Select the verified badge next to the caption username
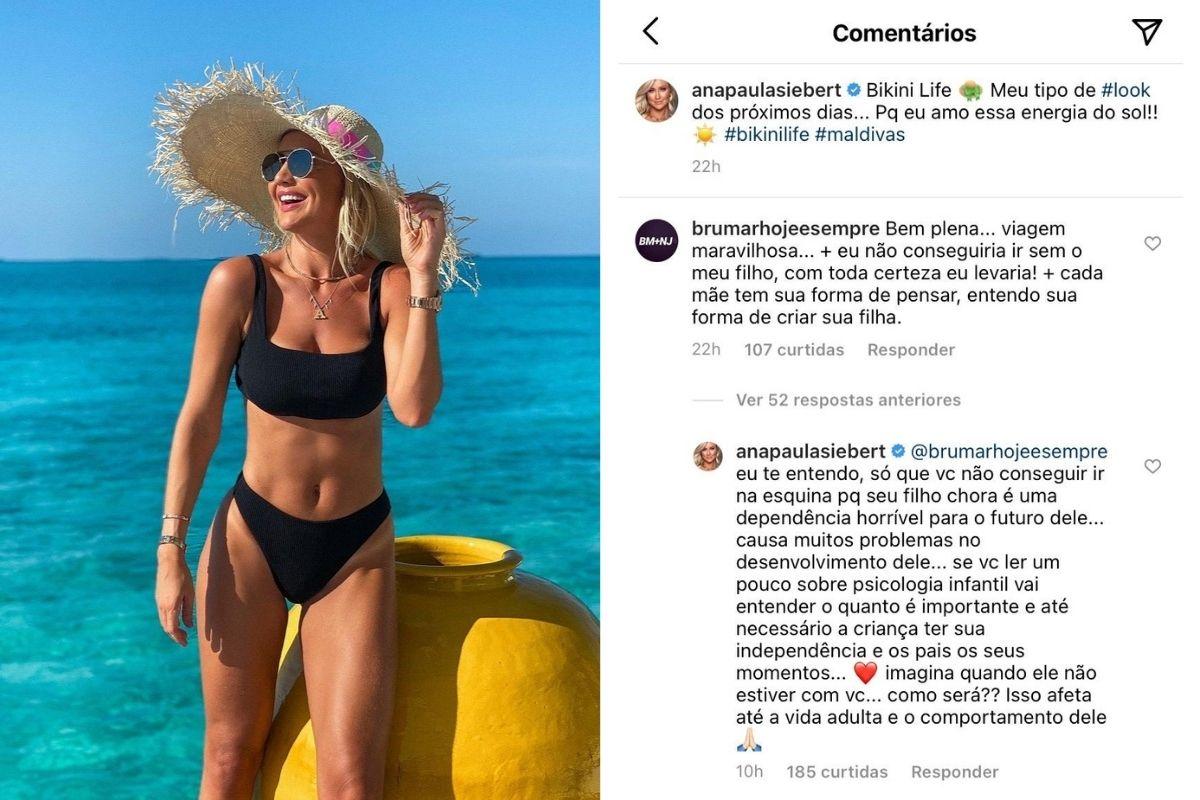Screen dimensions: 1200x800 (x=854, y=90)
